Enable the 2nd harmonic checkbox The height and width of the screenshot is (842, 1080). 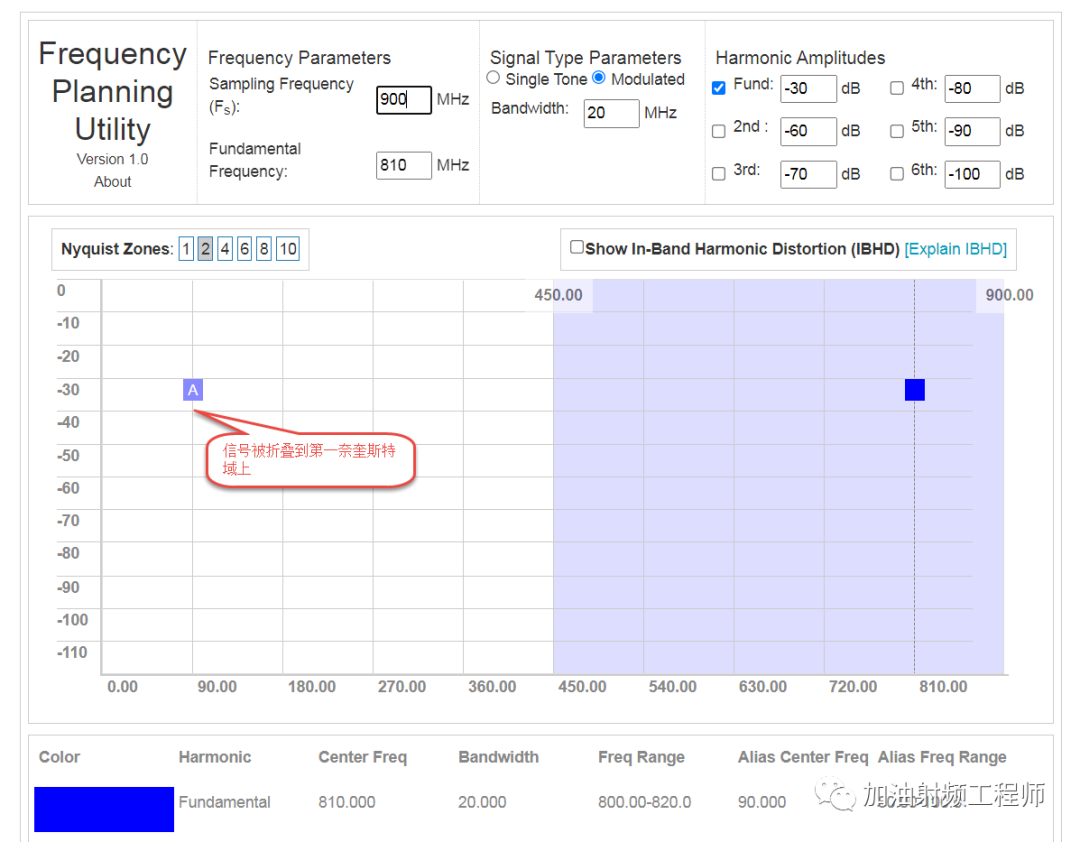718,131
